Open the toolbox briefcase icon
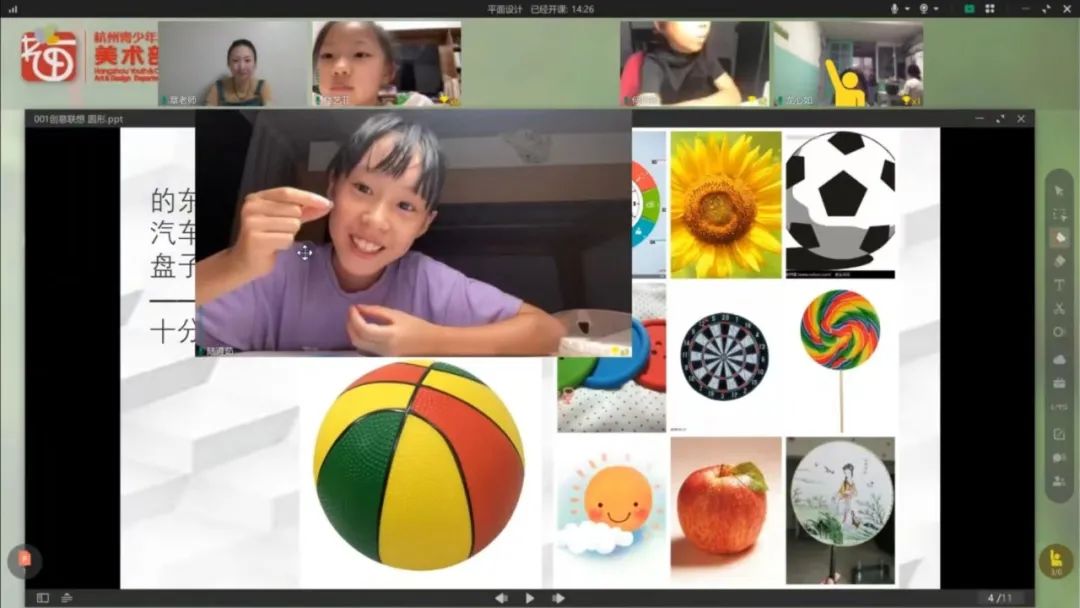1080x608 pixels. tap(1059, 383)
